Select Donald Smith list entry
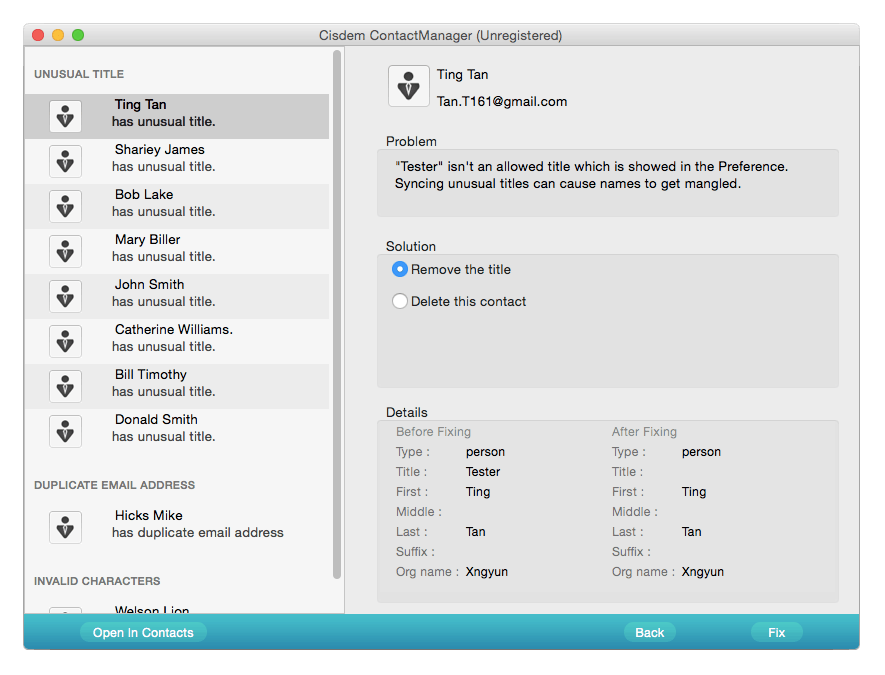 [177, 431]
